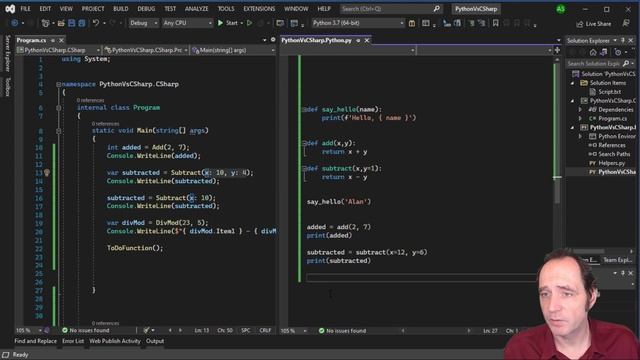Open the FILE menu
The width and height of the screenshot is (640, 360).
(x=25, y=9)
